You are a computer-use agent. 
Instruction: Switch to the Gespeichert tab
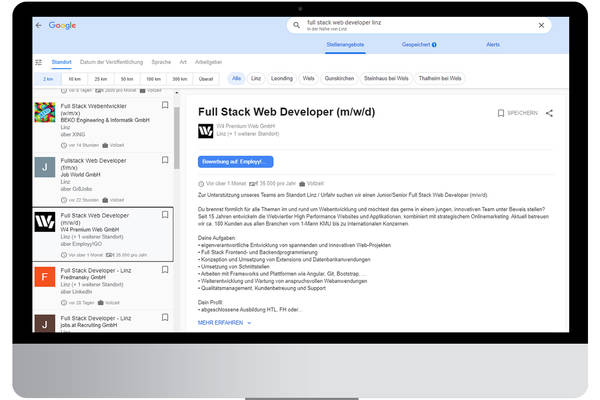(x=417, y=45)
